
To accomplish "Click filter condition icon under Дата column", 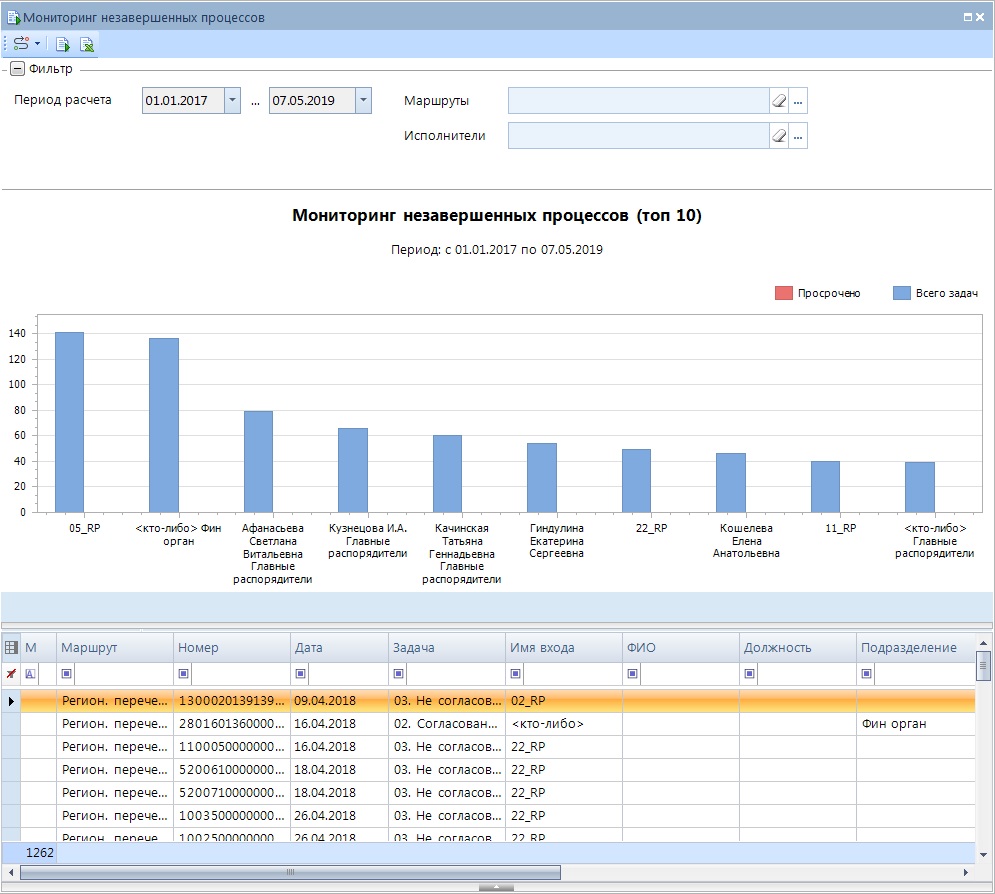I will tap(300, 674).
